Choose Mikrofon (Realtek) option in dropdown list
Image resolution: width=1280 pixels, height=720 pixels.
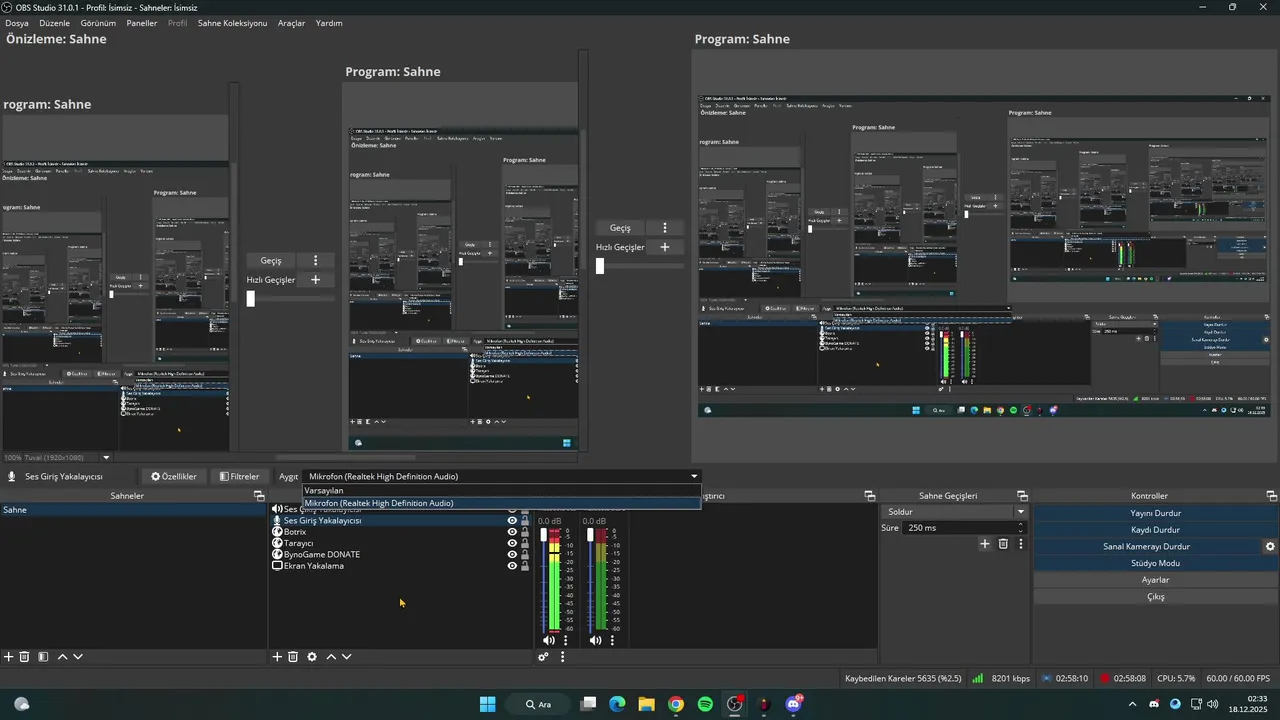[502, 503]
